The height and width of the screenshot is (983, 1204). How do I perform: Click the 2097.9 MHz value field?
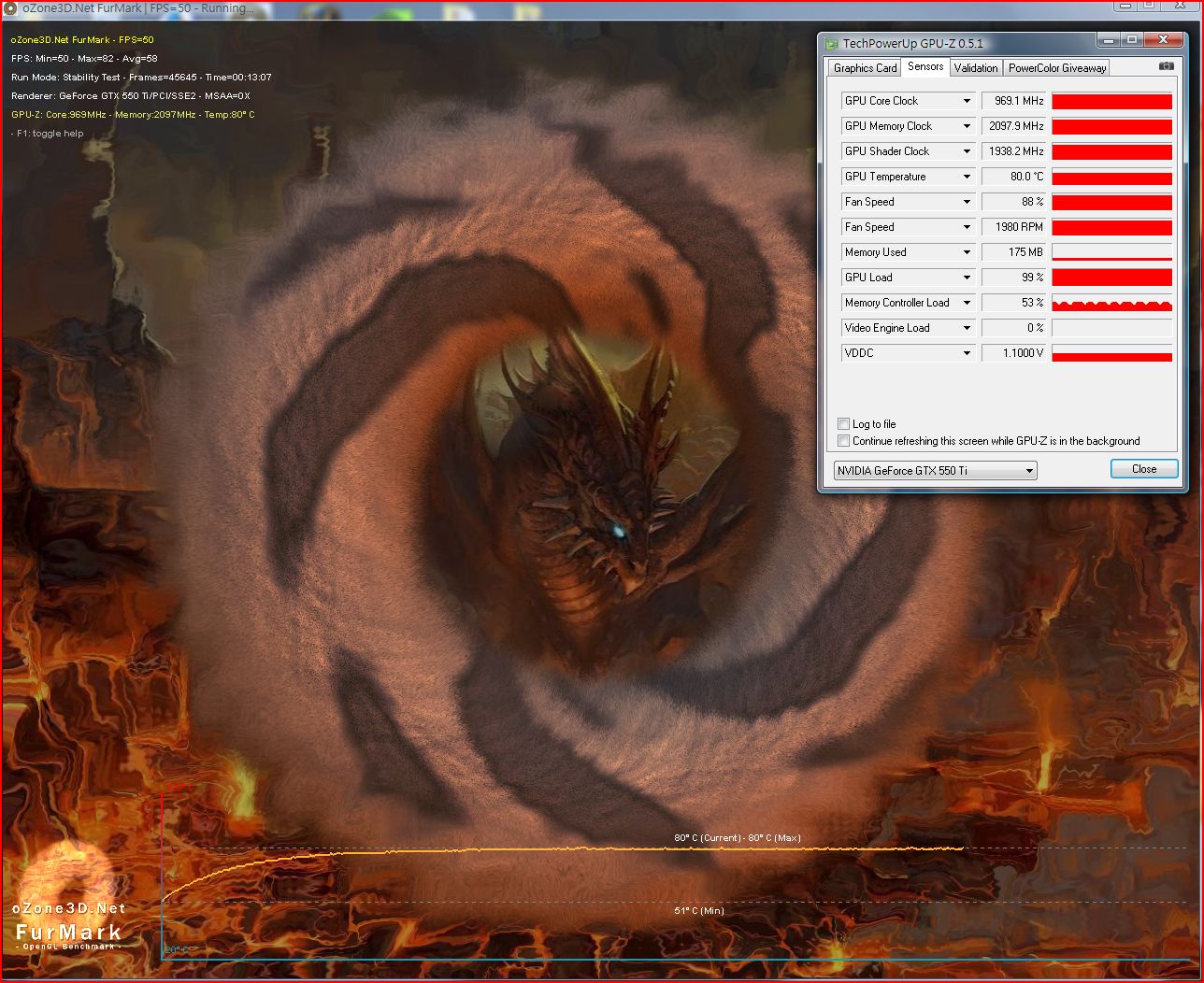point(1014,126)
